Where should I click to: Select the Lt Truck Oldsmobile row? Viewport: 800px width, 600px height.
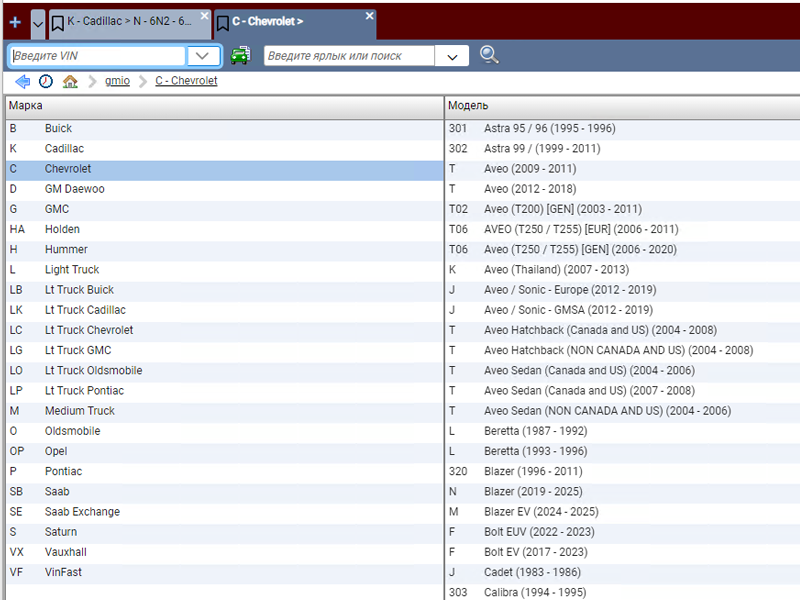224,370
